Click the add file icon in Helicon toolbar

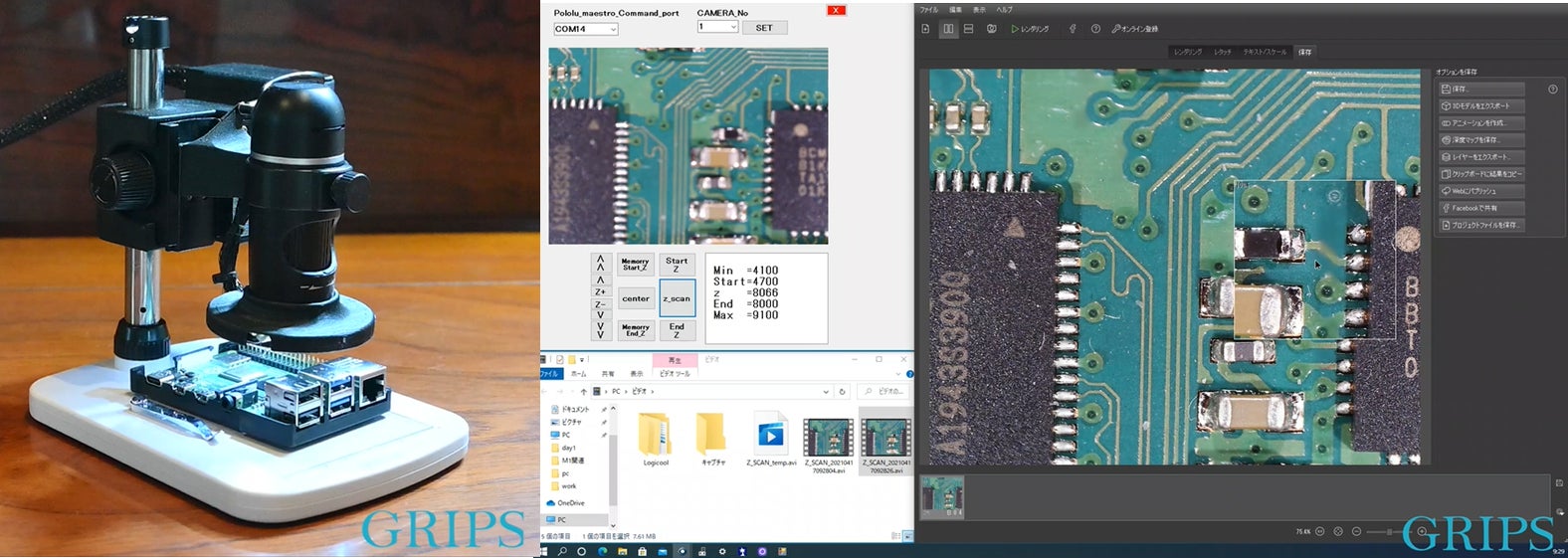pyautogui.click(x=925, y=29)
